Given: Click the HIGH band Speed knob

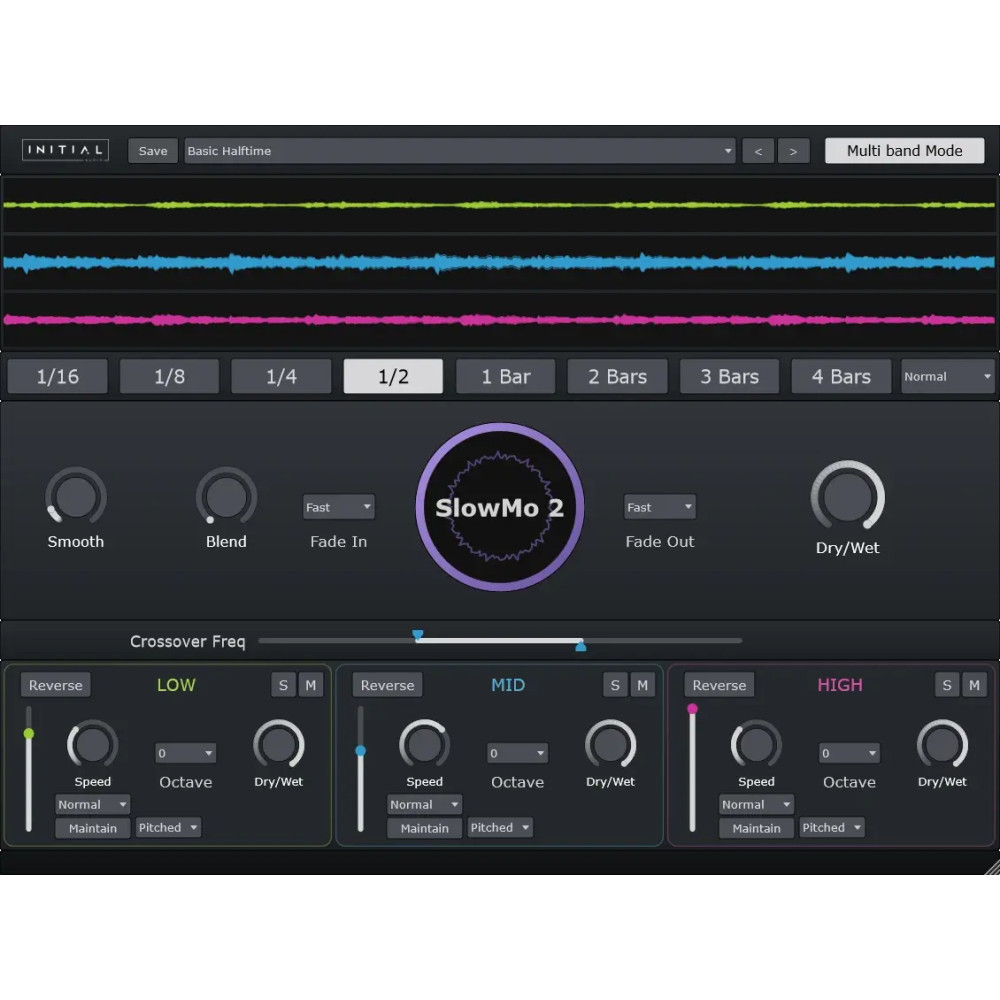Looking at the screenshot, I should coord(756,745).
